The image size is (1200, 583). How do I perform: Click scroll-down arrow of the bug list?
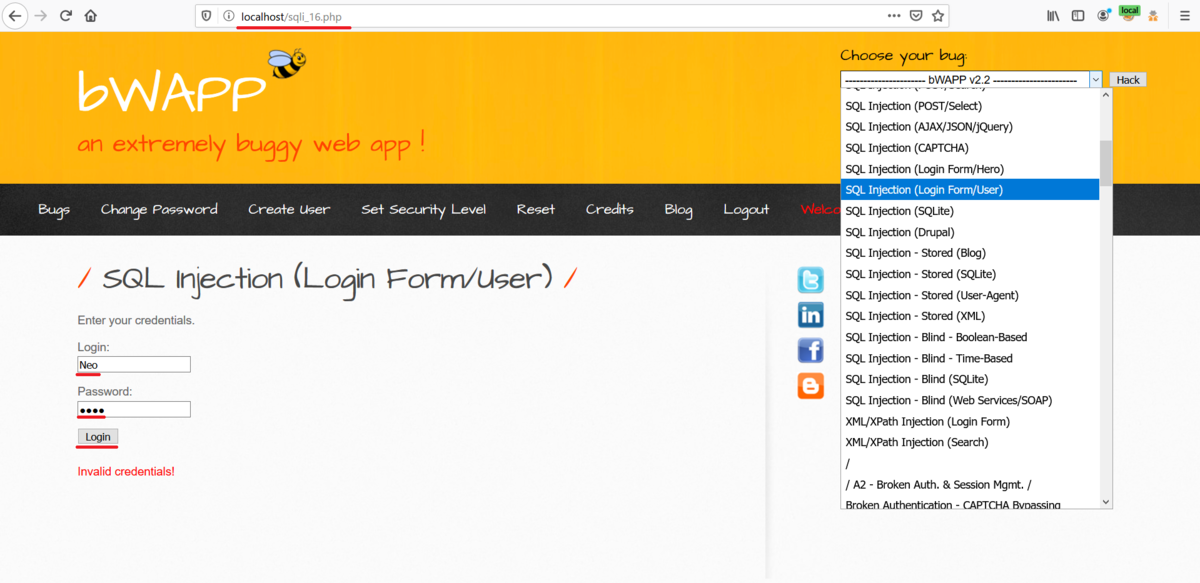pyautogui.click(x=1106, y=501)
